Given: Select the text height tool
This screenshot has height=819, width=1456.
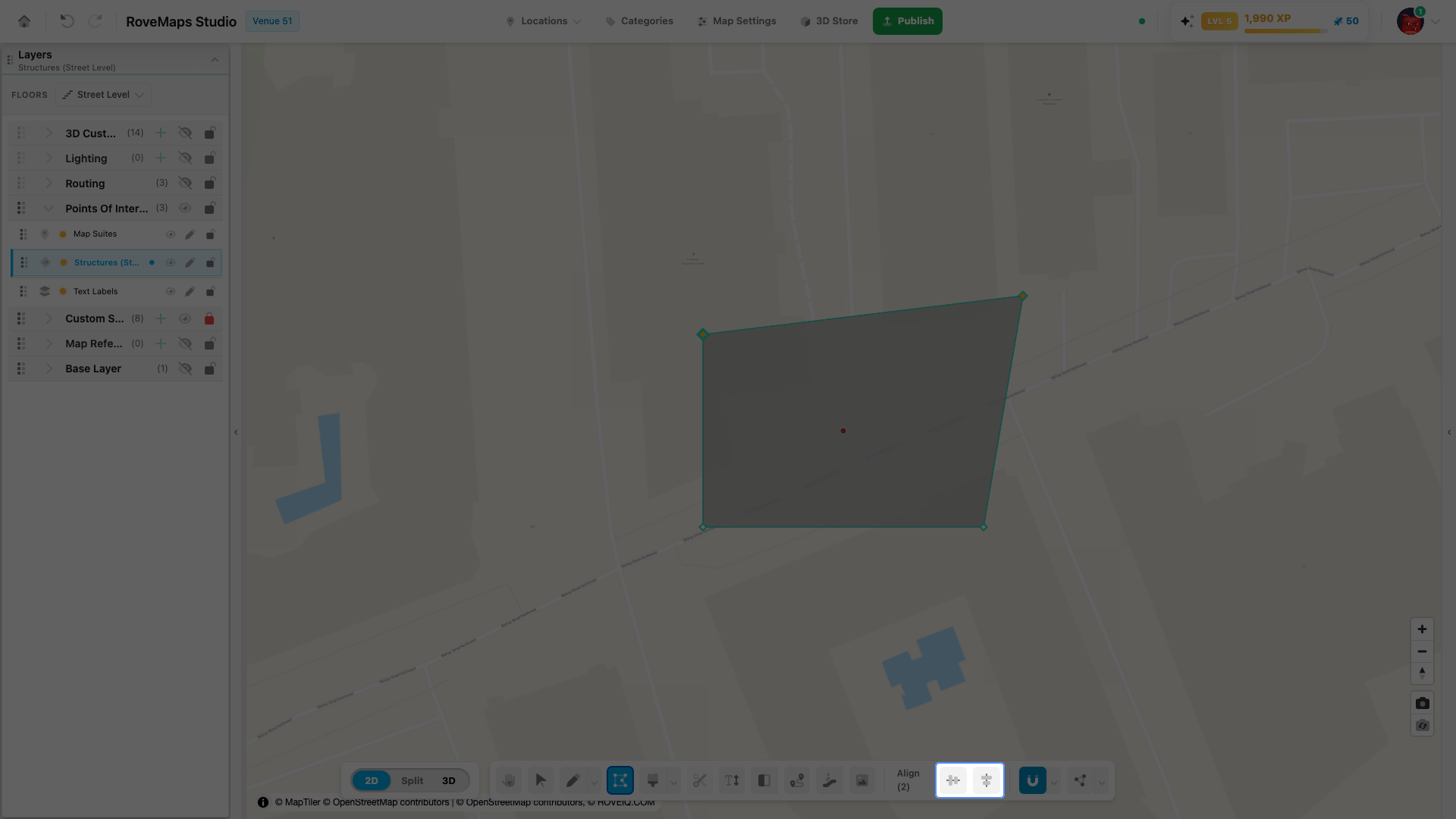Looking at the screenshot, I should tap(732, 780).
